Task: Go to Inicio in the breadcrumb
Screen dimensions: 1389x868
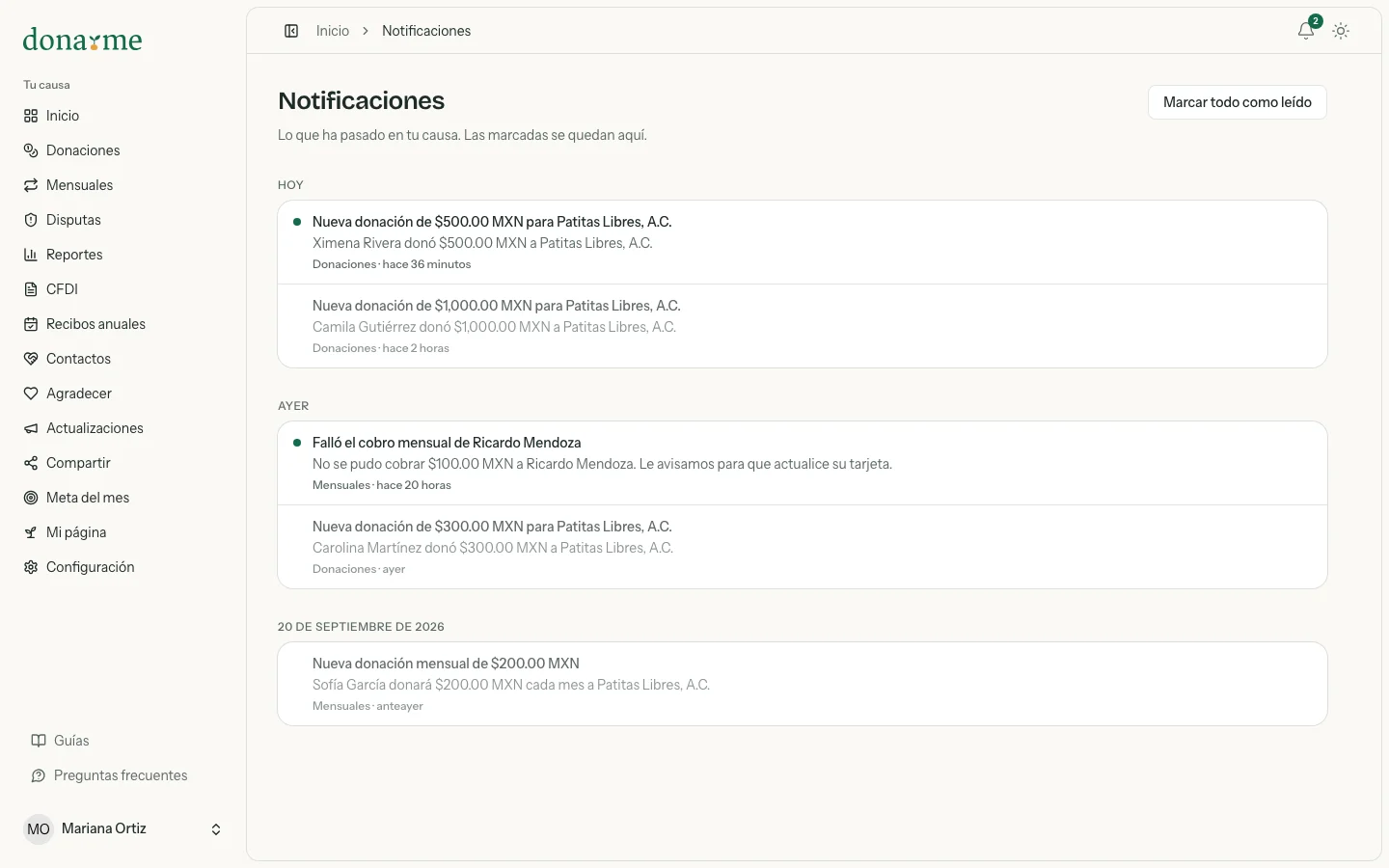Action: point(333,31)
